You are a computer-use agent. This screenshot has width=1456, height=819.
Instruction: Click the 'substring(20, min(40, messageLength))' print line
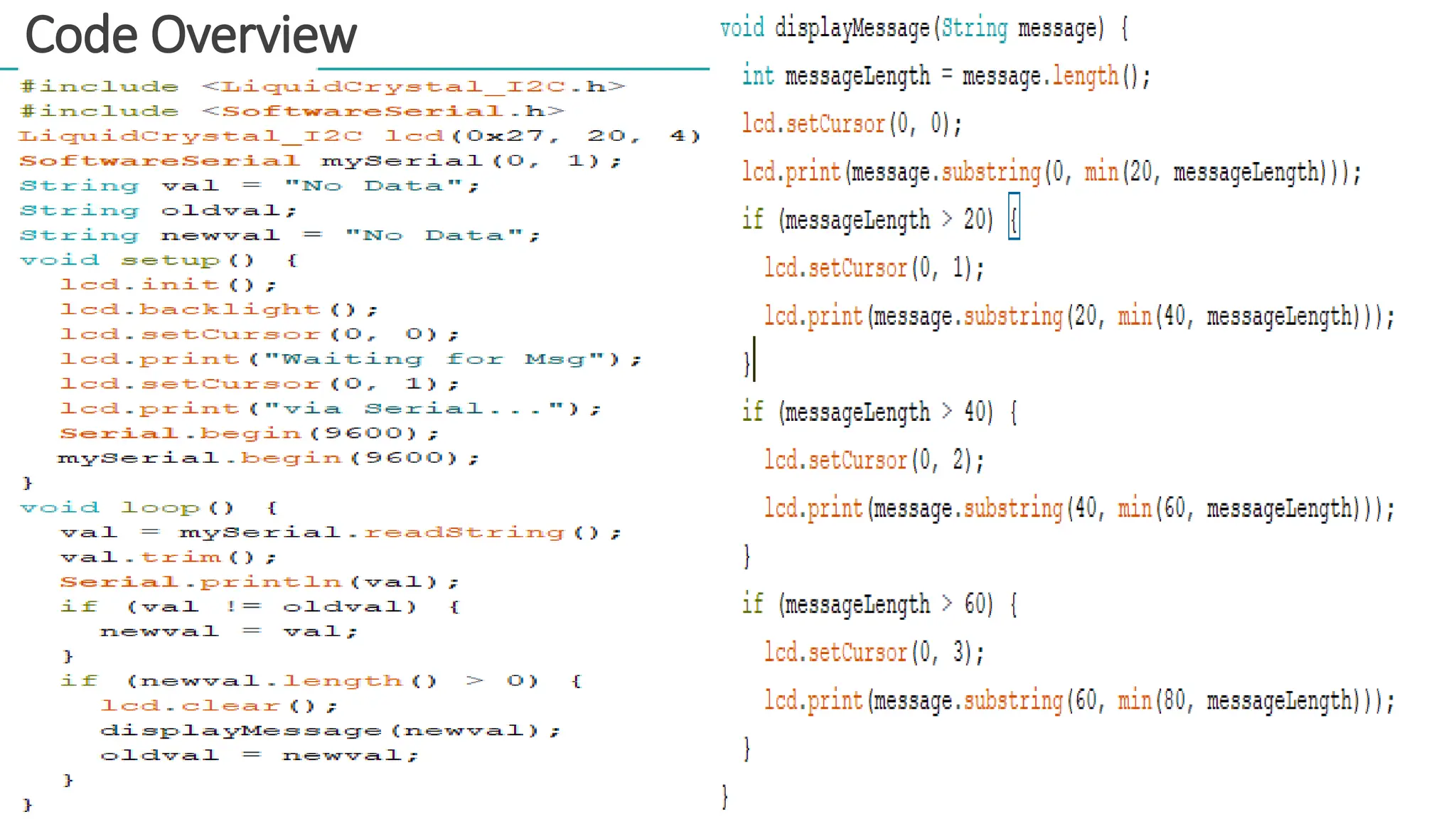click(x=1079, y=316)
